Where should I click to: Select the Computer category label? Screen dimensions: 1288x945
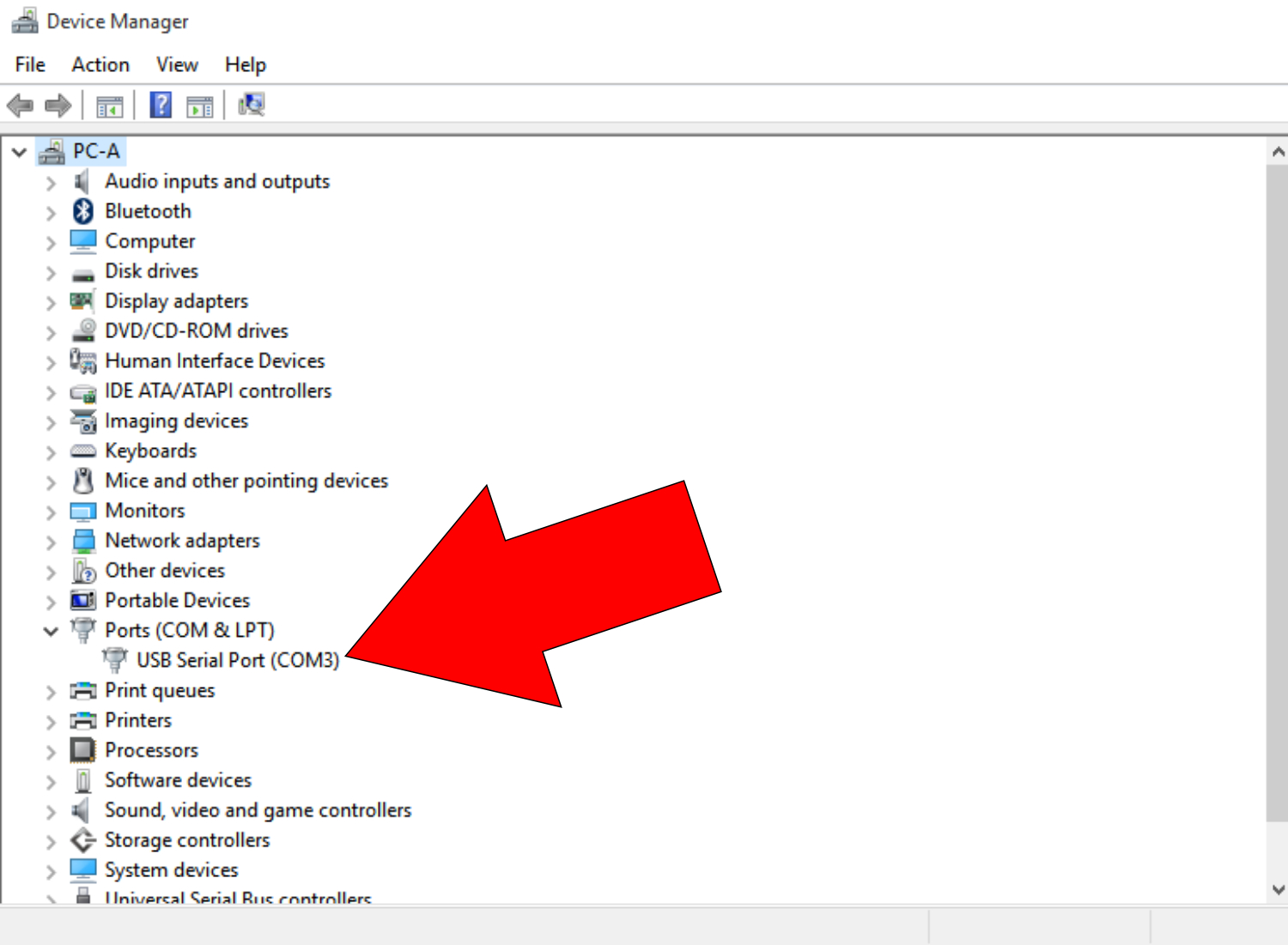point(150,241)
